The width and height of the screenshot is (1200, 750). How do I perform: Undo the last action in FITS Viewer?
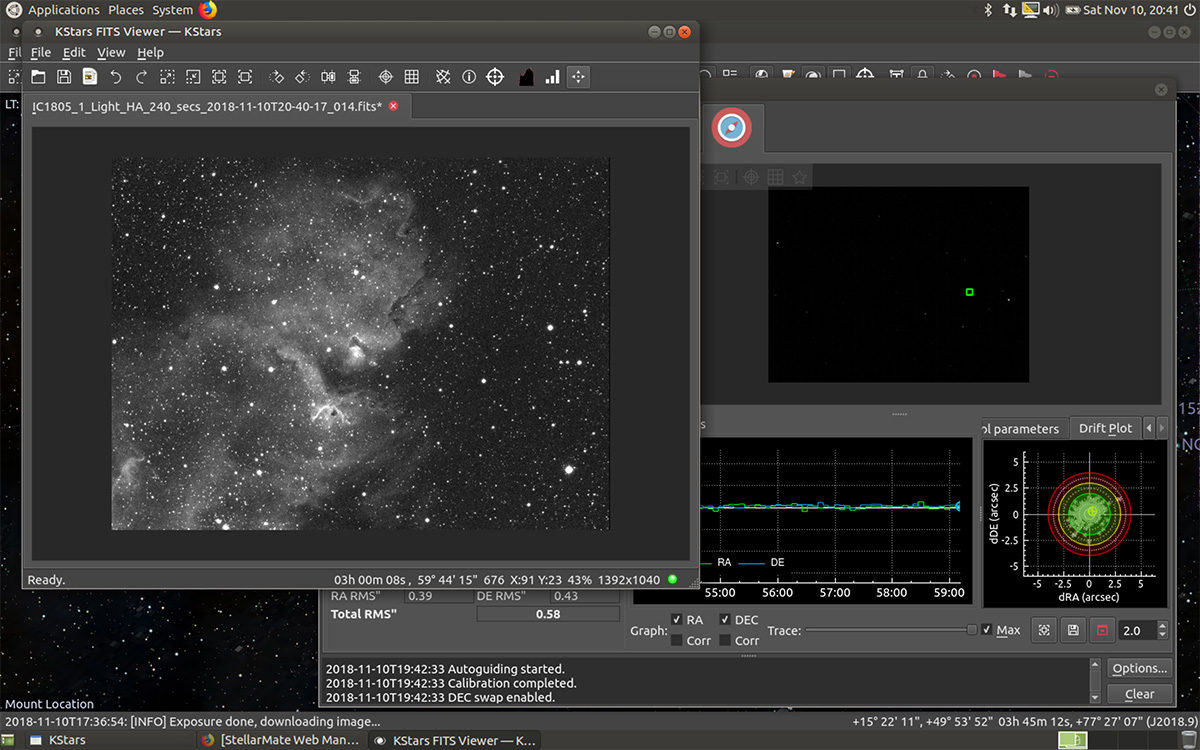coord(116,77)
